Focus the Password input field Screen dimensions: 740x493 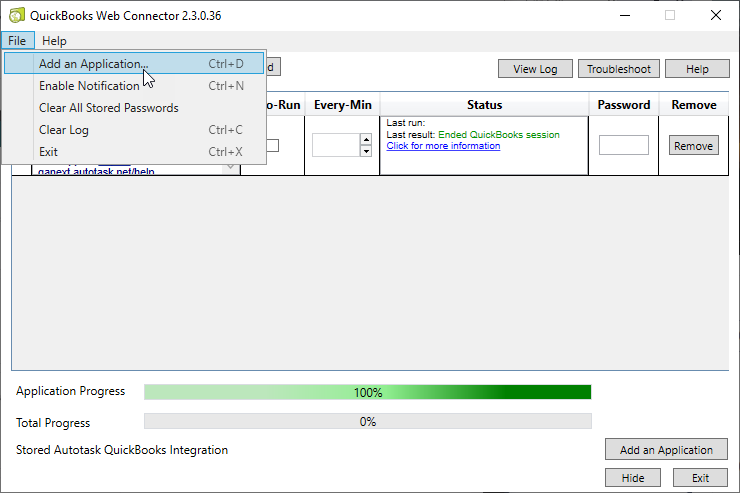623,145
